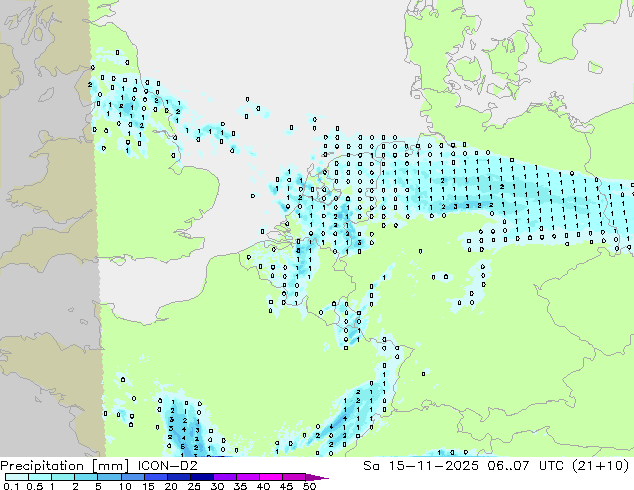The width and height of the screenshot is (634, 490).
Task: Click the '25' legend value
Action: click(194, 486)
